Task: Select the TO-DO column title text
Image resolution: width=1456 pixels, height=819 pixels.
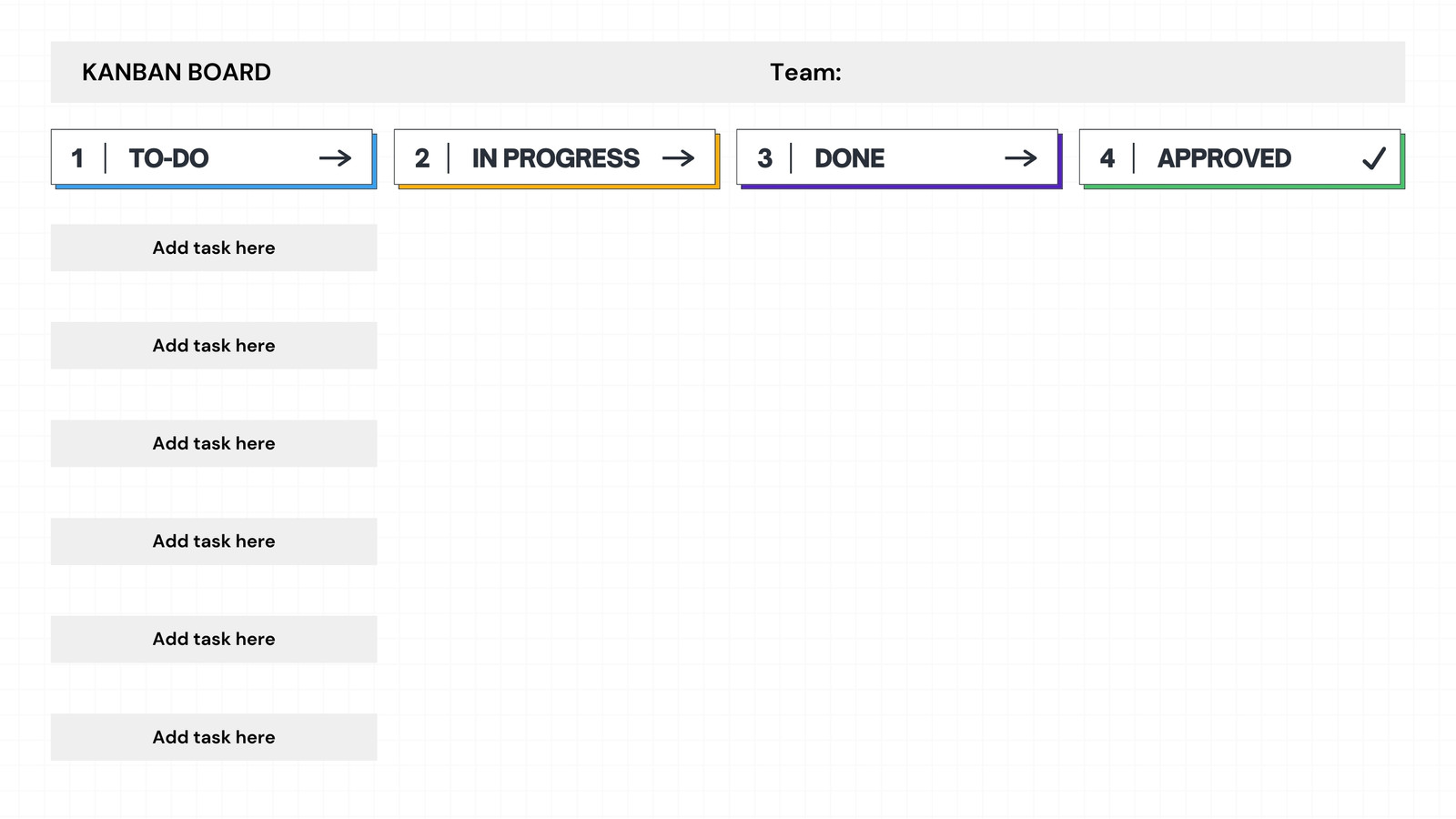Action: 168,158
